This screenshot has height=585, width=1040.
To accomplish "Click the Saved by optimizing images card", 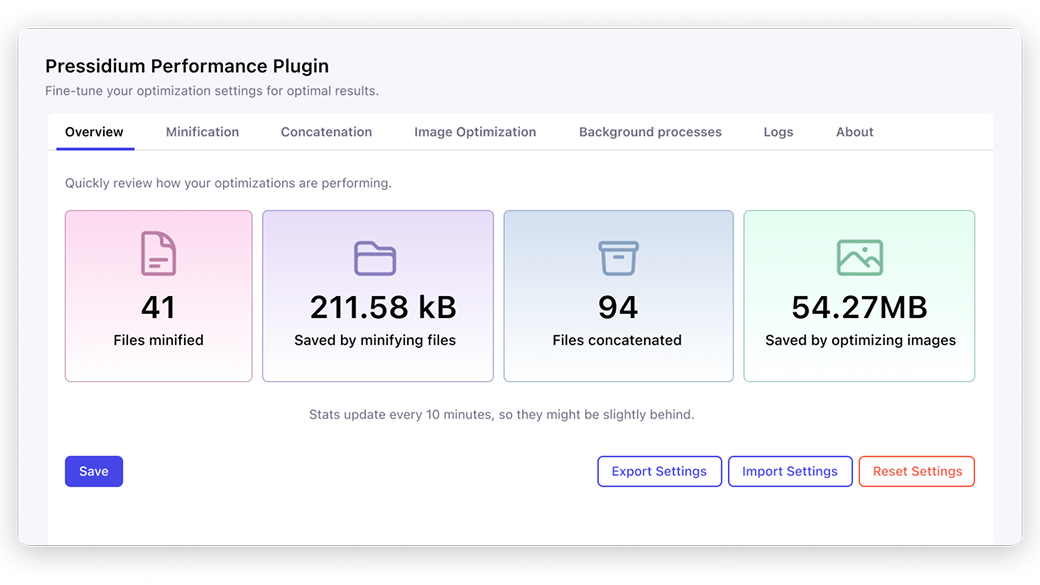I will [859, 295].
